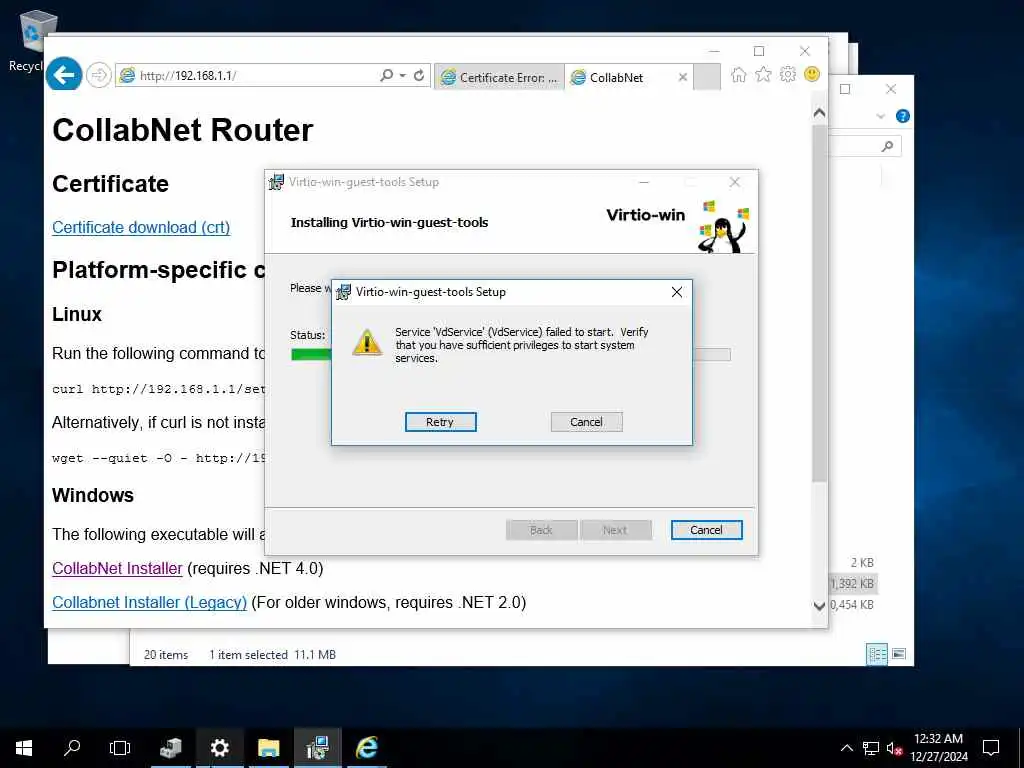This screenshot has width=1024, height=768.
Task: Click the warning triangle icon in dialog
Action: pyautogui.click(x=367, y=342)
